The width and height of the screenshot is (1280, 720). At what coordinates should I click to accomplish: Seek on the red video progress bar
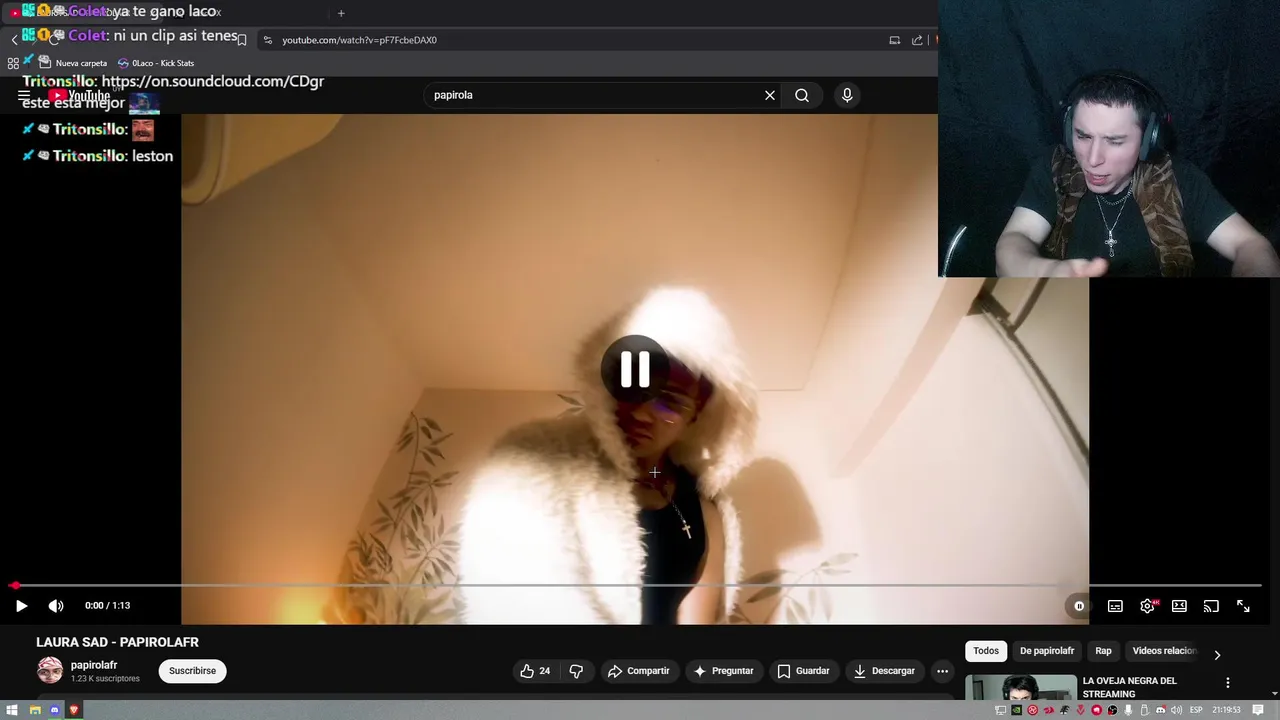[x=636, y=585]
